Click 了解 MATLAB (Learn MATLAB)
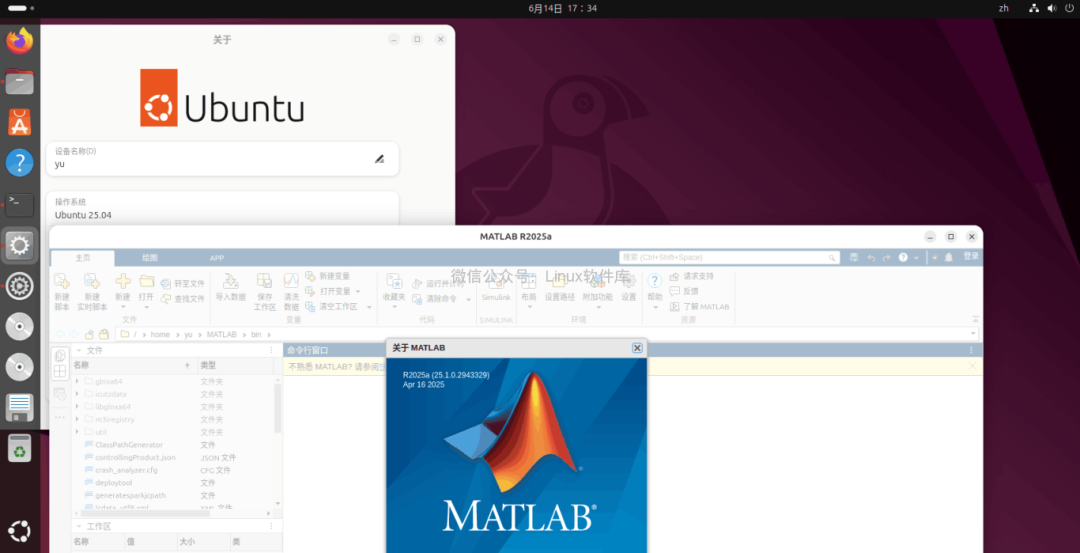Screen dimensions: 1080x553 click(699, 306)
